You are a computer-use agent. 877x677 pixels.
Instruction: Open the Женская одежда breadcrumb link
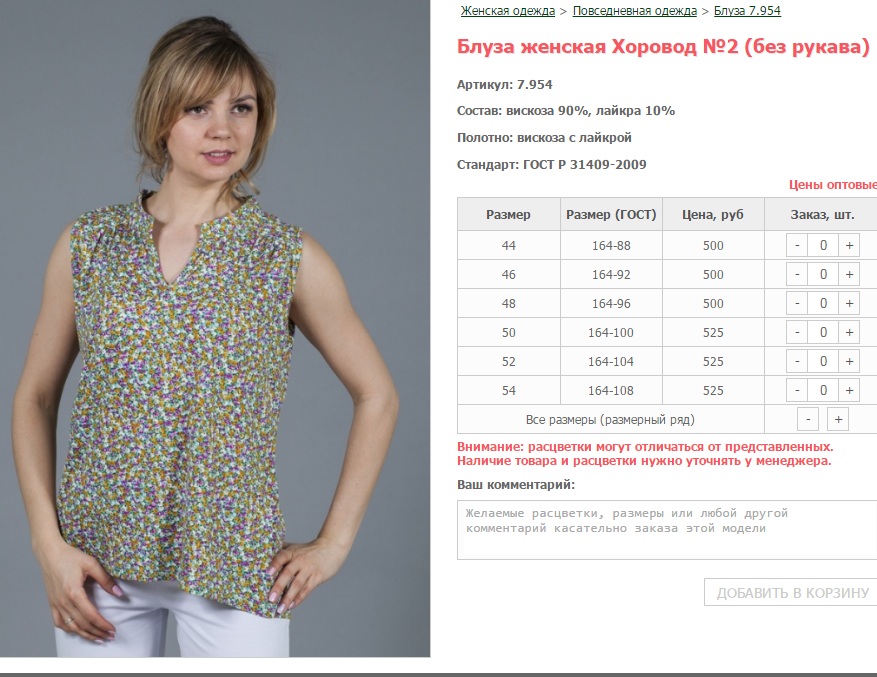click(x=508, y=11)
